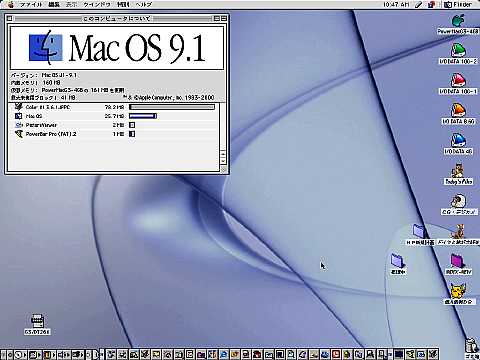Click the Color It! memory usage bar
This screenshot has height=360, width=480.
click(172, 107)
